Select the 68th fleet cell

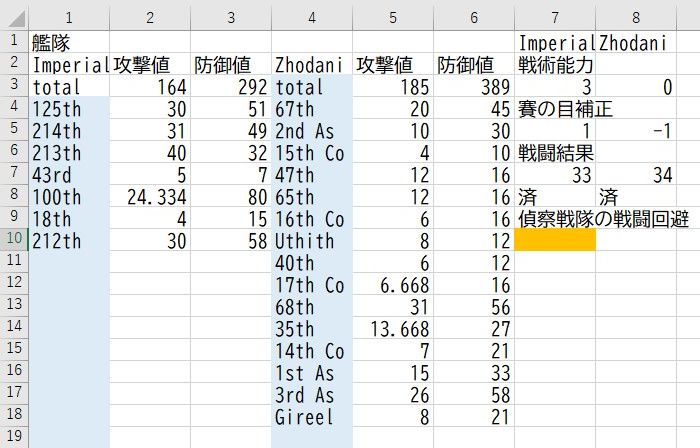click(x=312, y=306)
